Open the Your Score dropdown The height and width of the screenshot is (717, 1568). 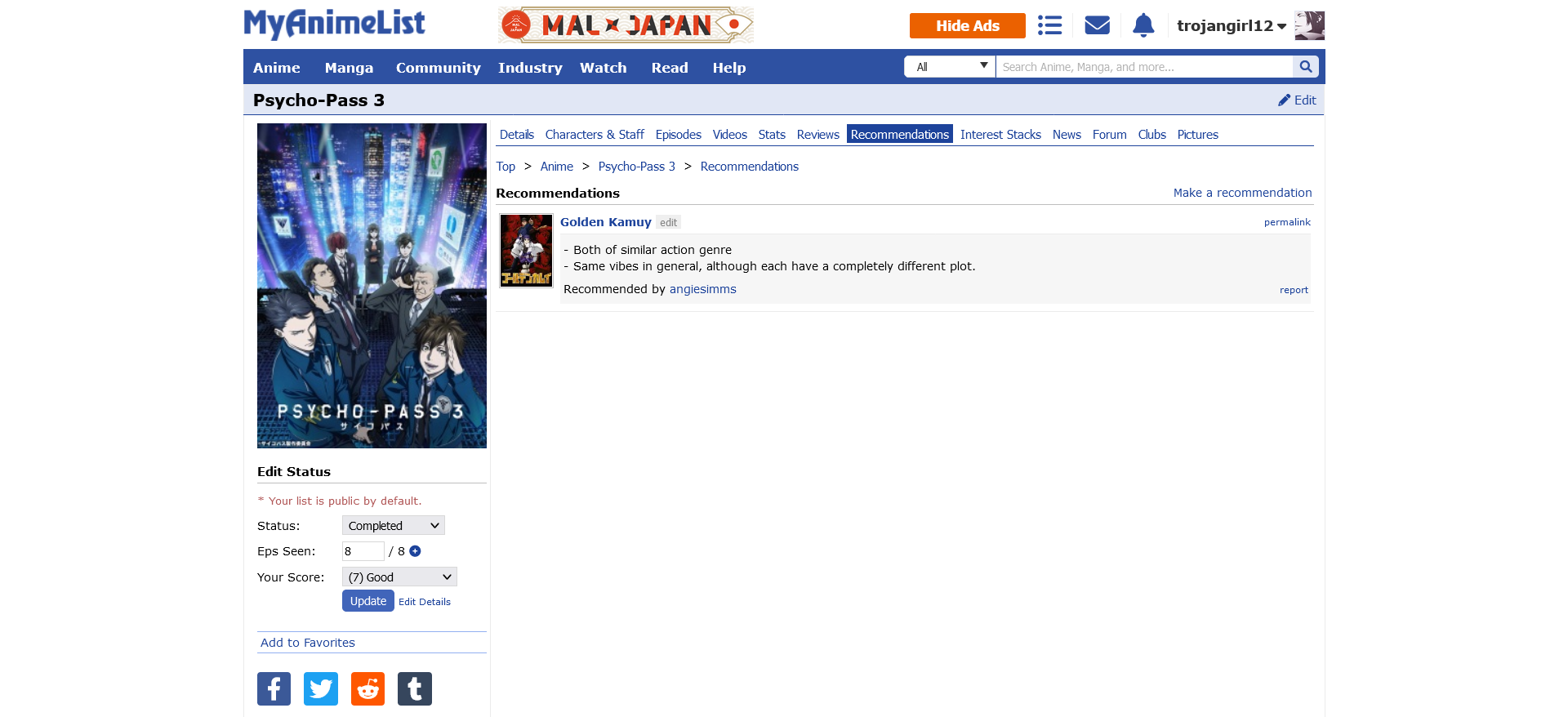click(399, 577)
